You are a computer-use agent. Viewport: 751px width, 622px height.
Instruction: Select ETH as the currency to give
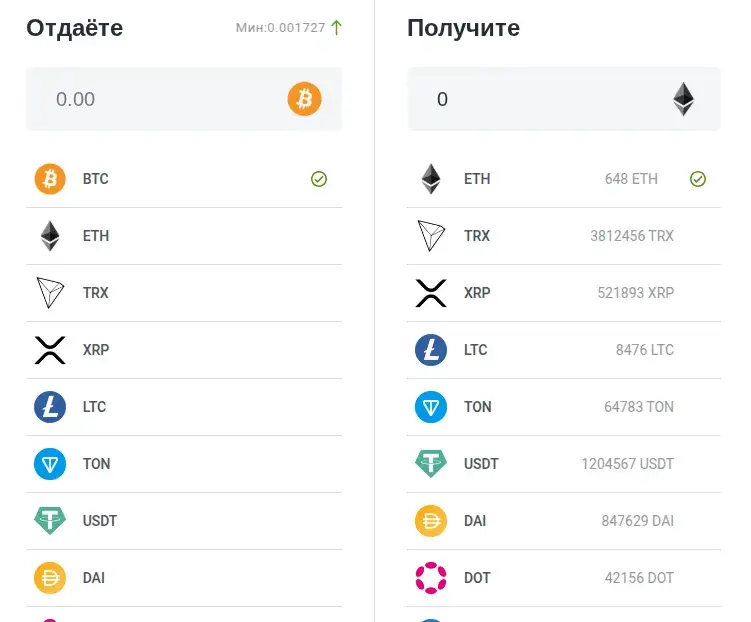click(184, 236)
